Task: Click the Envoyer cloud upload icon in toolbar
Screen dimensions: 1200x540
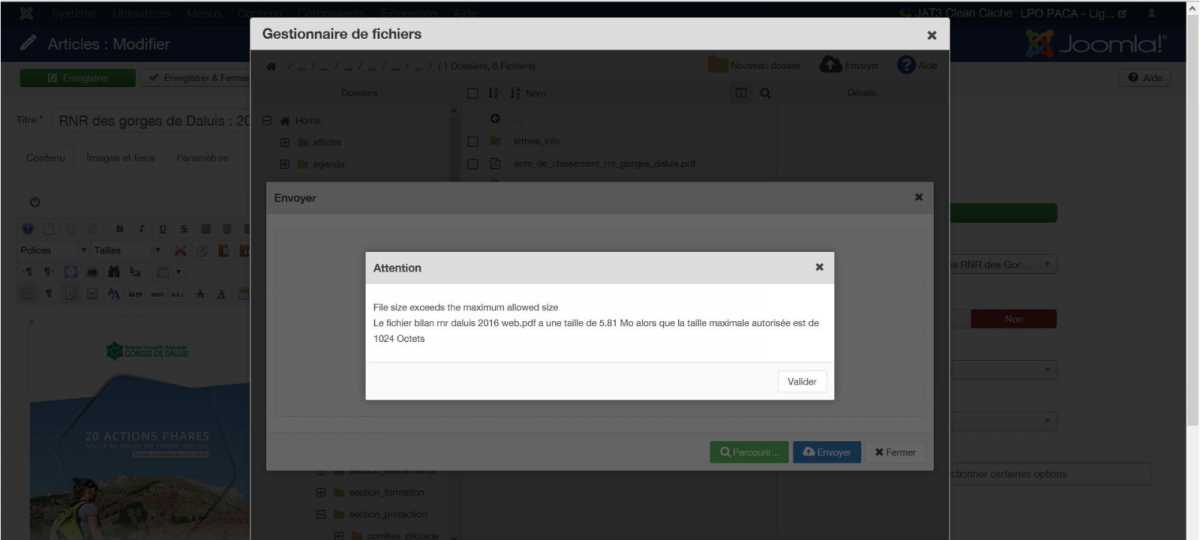Action: click(830, 65)
